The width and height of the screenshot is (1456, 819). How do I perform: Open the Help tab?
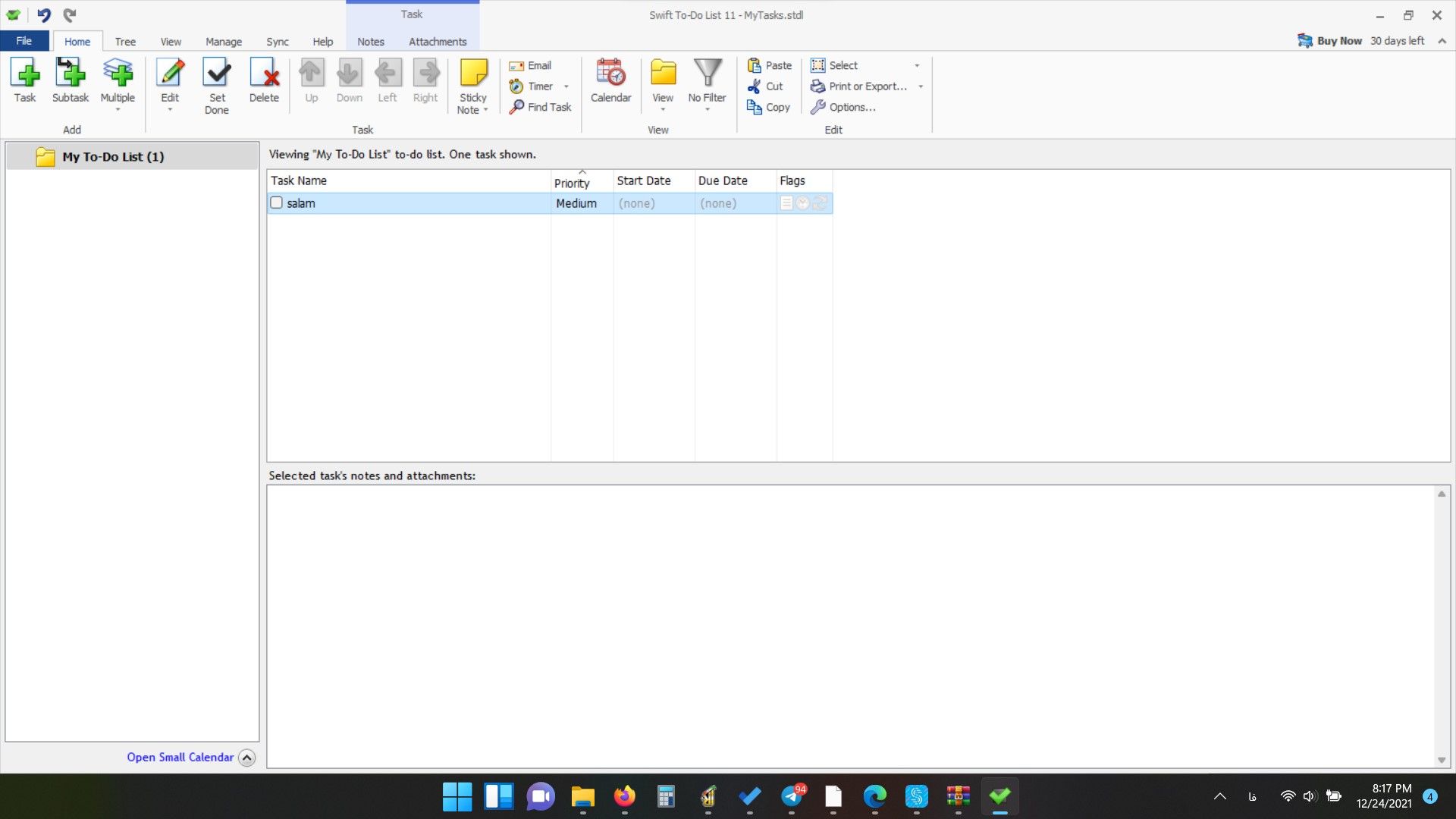coord(323,42)
